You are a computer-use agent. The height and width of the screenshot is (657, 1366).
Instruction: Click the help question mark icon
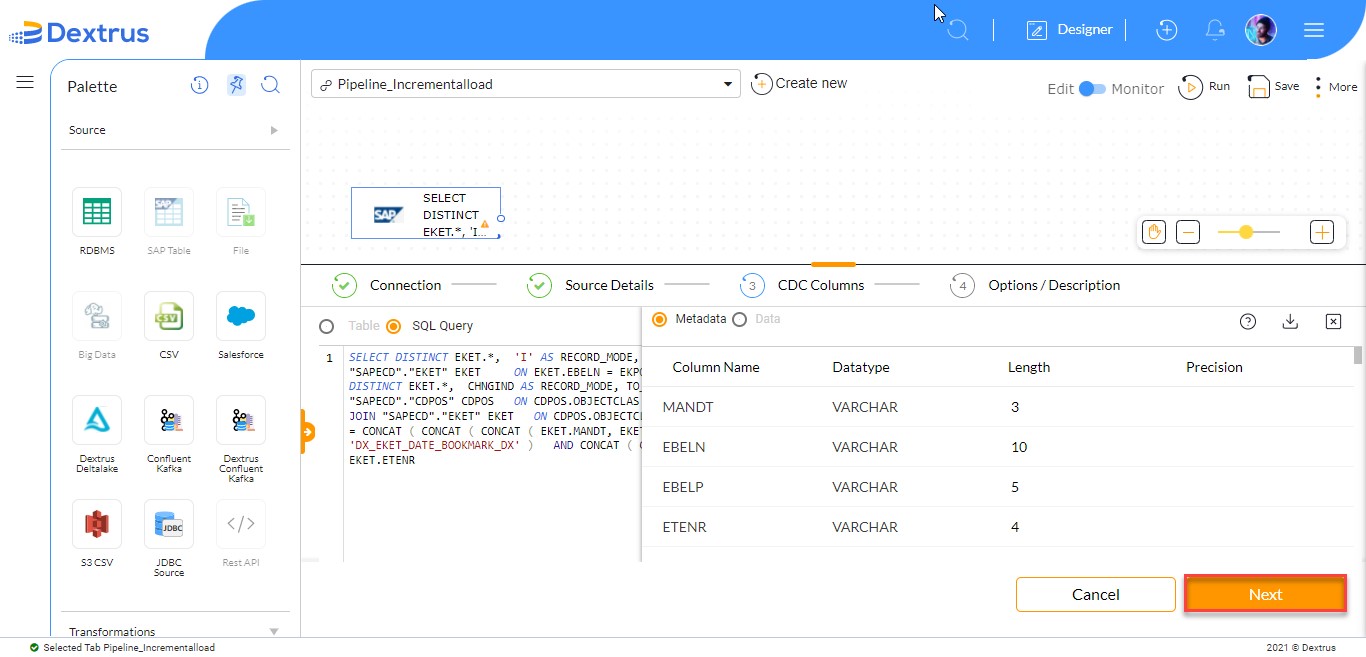coord(1248,321)
